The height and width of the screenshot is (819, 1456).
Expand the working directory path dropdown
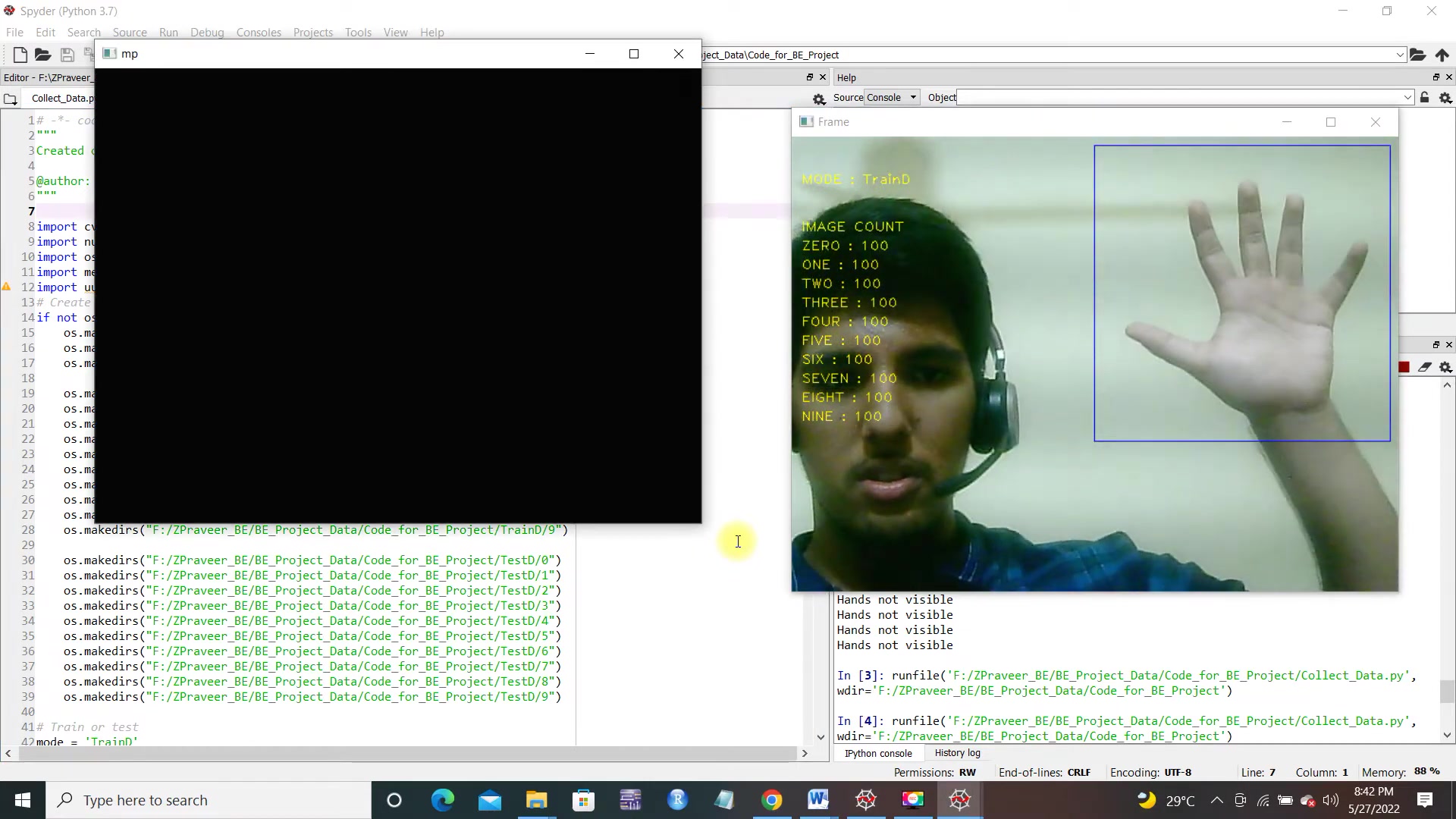pyautogui.click(x=1400, y=55)
